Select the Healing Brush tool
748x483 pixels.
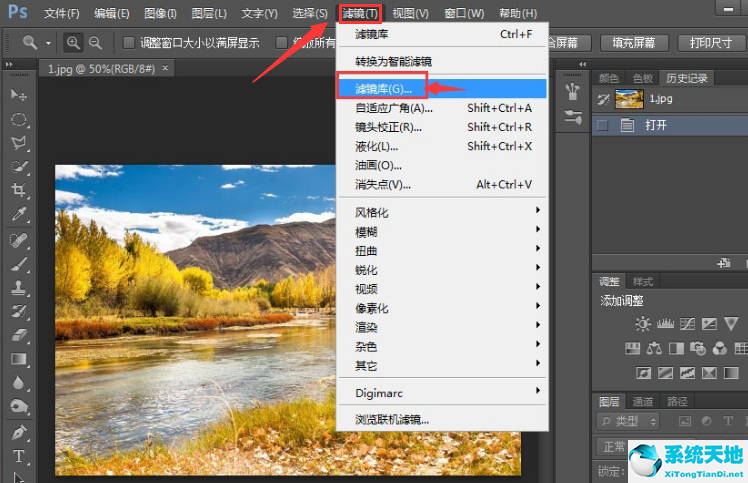(x=19, y=240)
